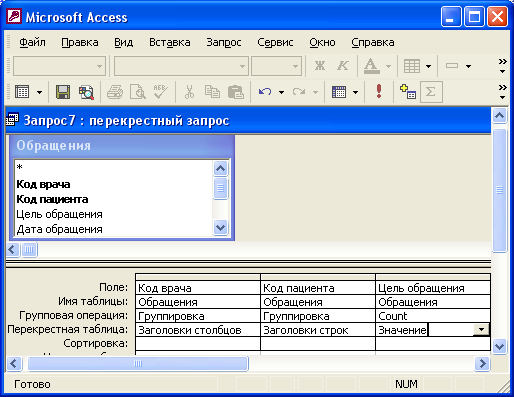This screenshot has height=397, width=514.
Task: Click the Show Table icon
Action: [x=407, y=91]
